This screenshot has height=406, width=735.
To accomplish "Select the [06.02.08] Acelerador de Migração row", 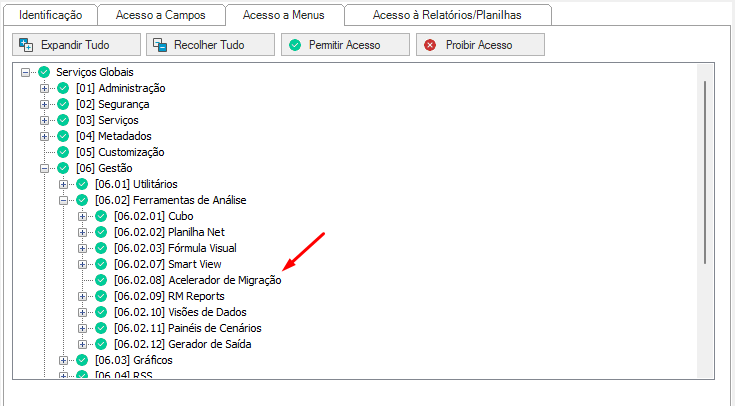I will point(197,280).
